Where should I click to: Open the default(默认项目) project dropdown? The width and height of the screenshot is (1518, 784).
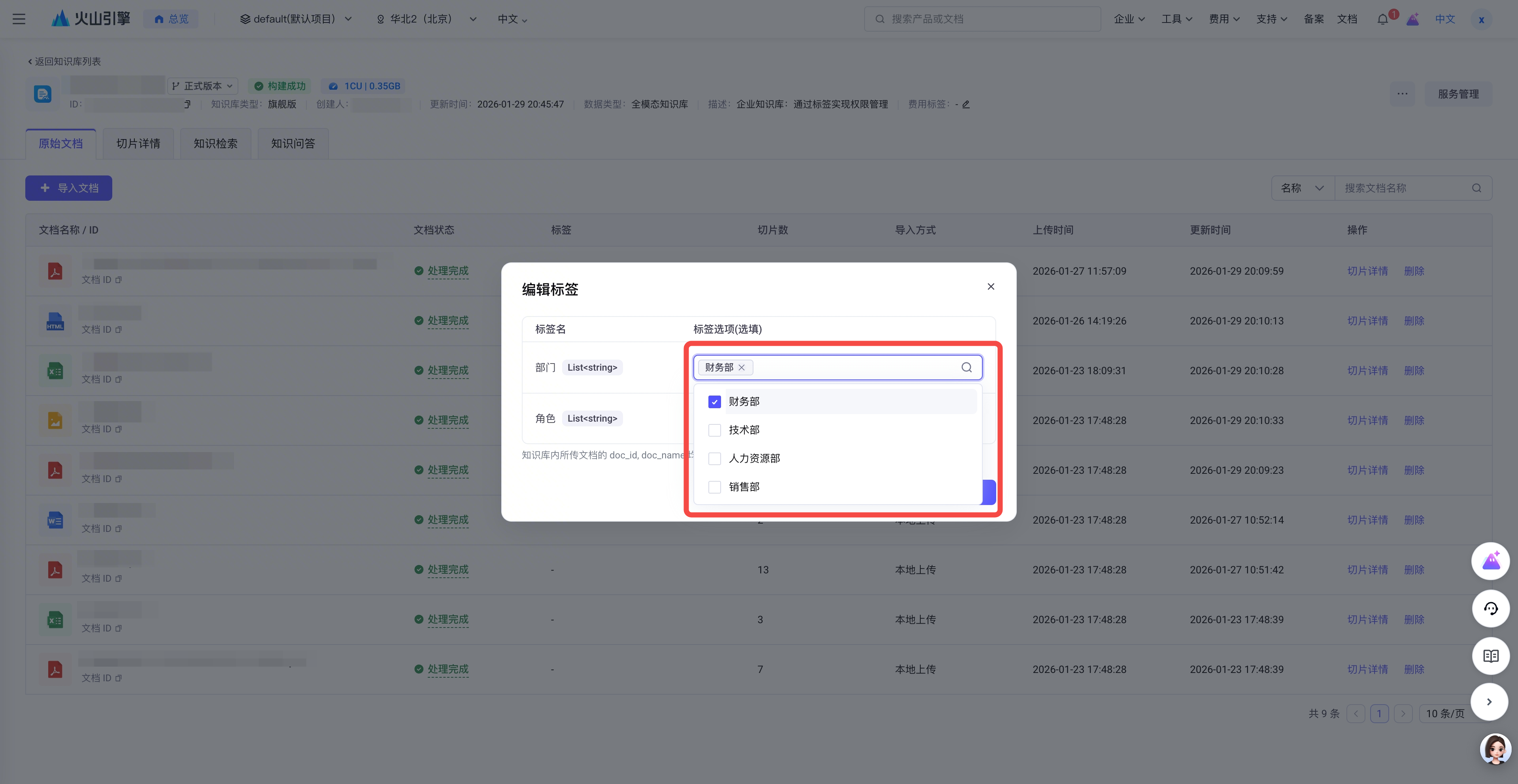[296, 19]
